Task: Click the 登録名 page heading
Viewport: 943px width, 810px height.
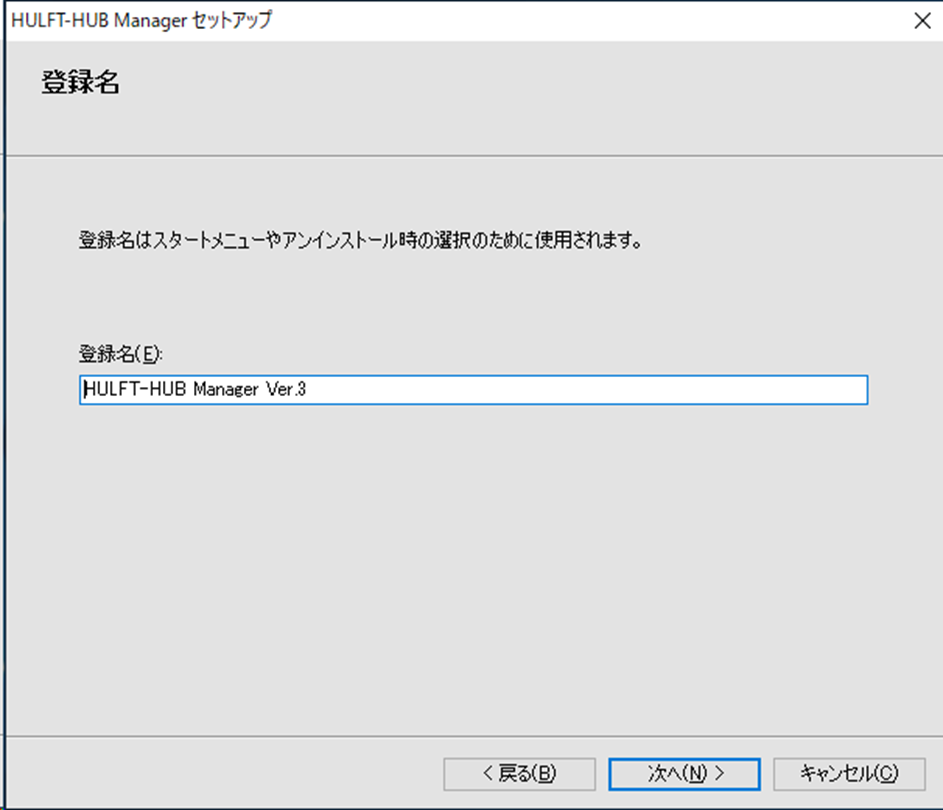Action: [80, 82]
